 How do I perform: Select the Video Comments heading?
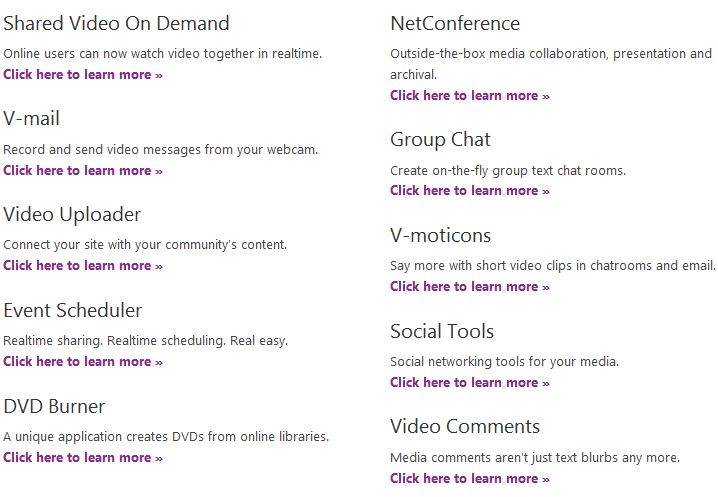465,426
